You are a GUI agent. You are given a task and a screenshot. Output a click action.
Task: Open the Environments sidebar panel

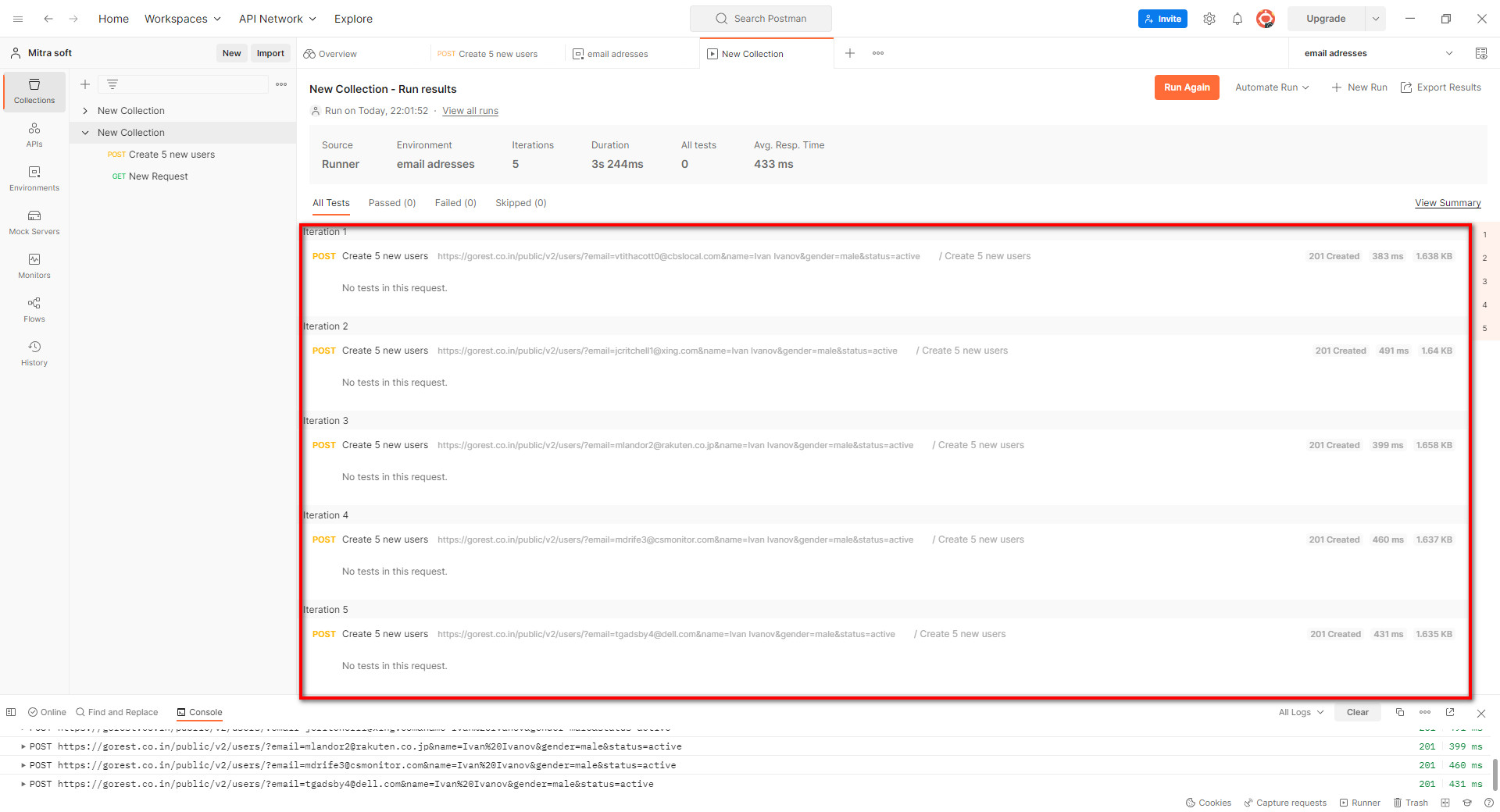click(x=34, y=179)
